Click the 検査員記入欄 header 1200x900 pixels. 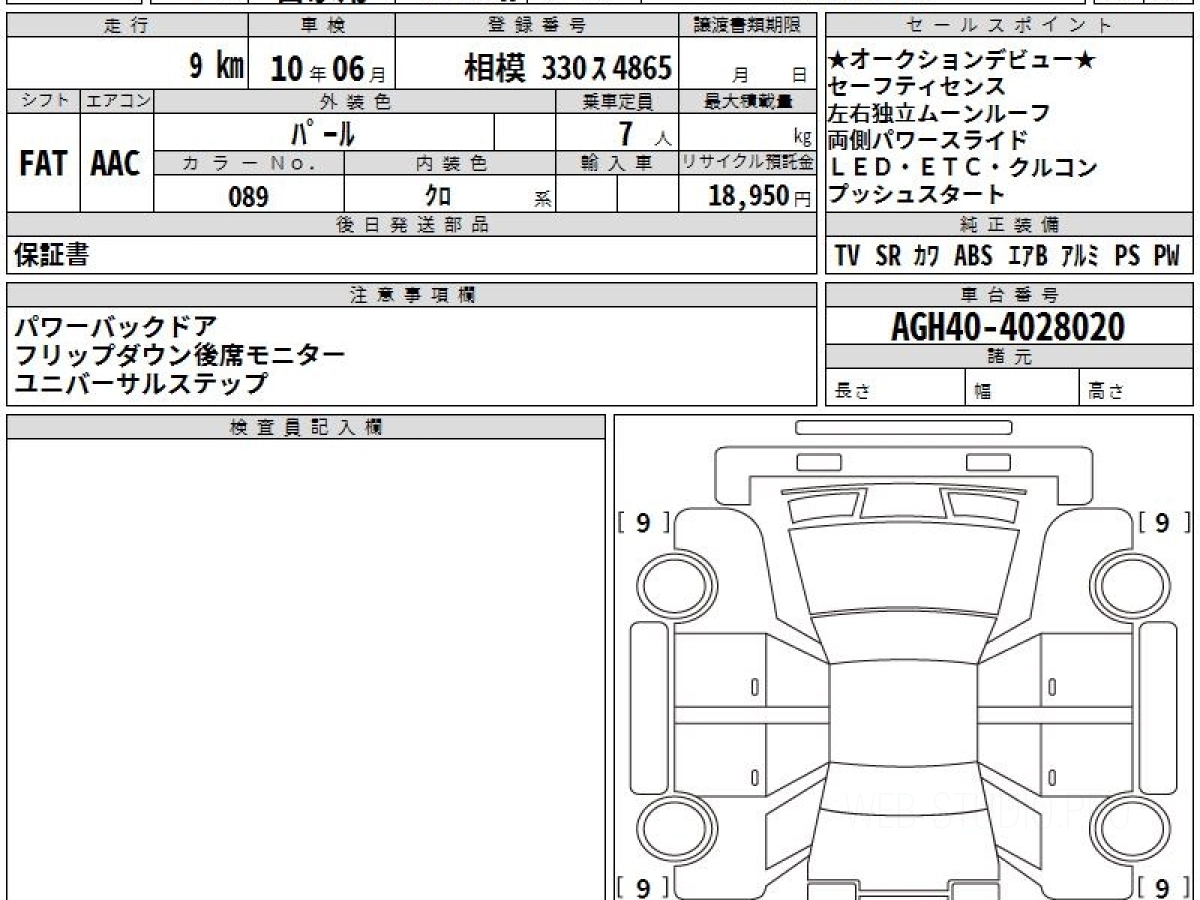(x=306, y=427)
